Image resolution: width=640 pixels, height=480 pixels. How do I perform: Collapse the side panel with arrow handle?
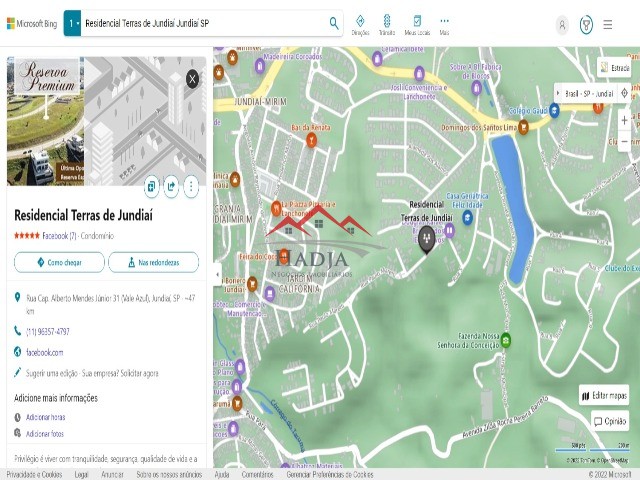coord(218,274)
